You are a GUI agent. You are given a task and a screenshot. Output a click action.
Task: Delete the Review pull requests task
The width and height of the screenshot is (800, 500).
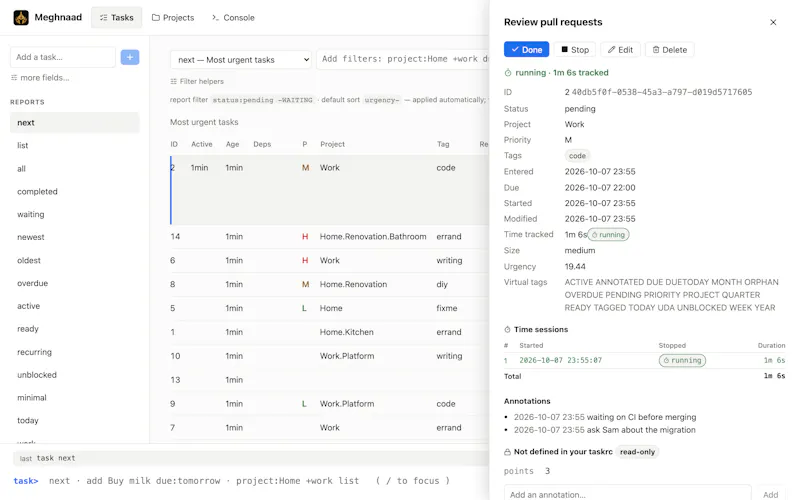point(669,49)
